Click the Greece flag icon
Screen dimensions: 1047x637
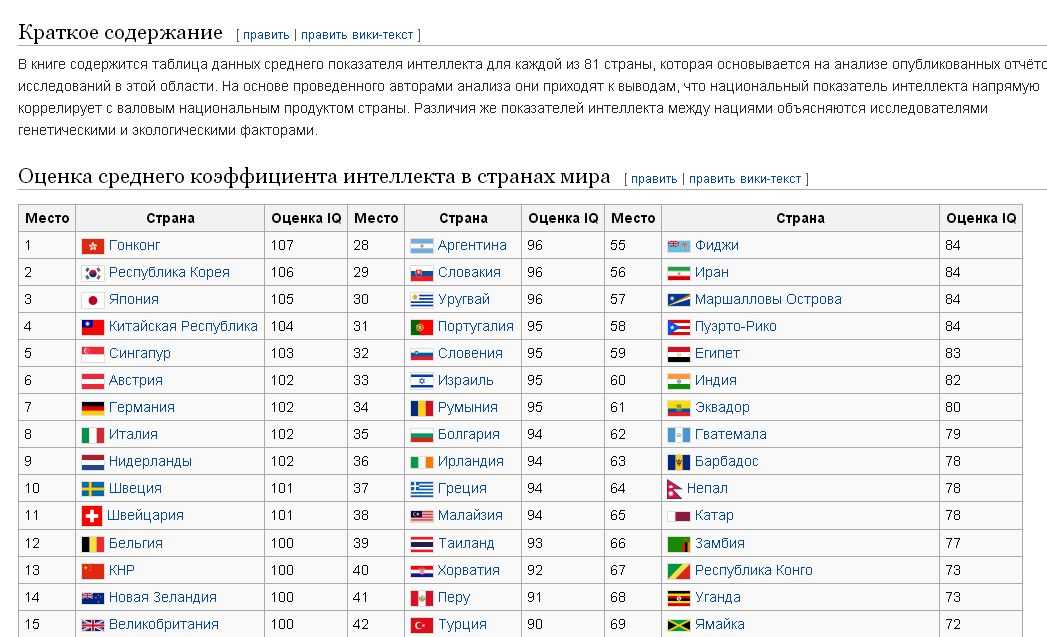422,489
